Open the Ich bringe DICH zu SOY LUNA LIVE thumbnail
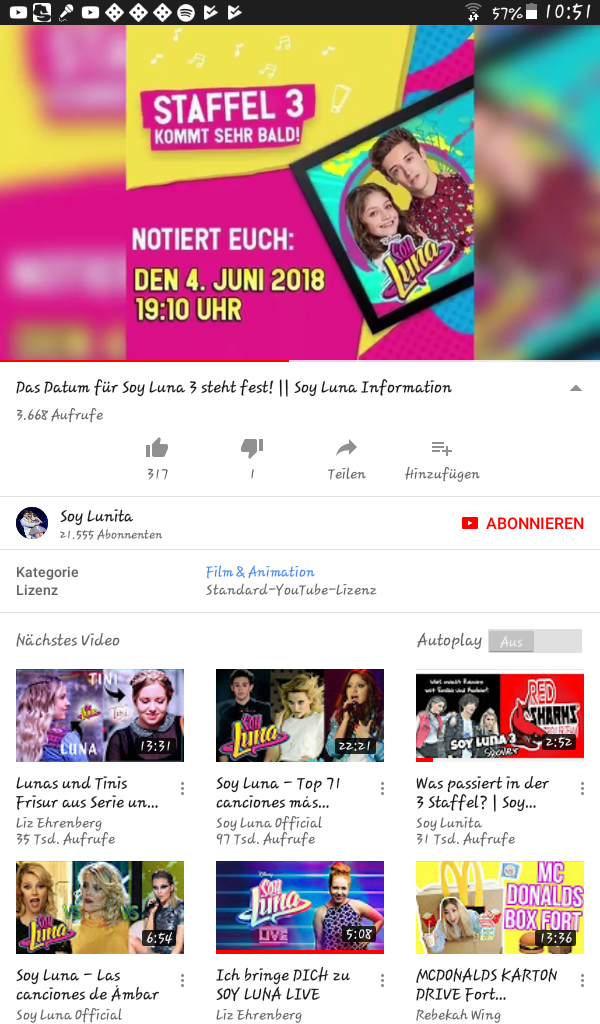The image size is (600, 1024). click(300, 907)
